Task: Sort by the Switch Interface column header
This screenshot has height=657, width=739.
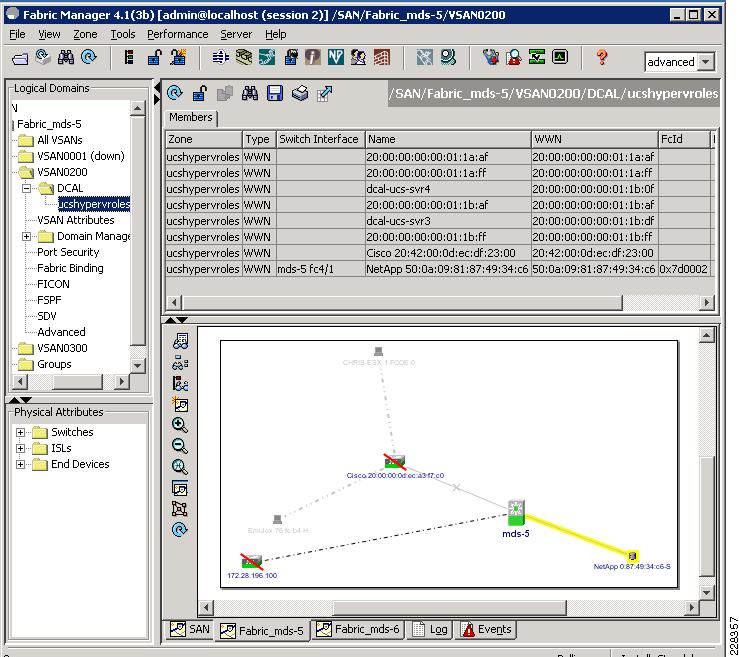Action: 320,140
